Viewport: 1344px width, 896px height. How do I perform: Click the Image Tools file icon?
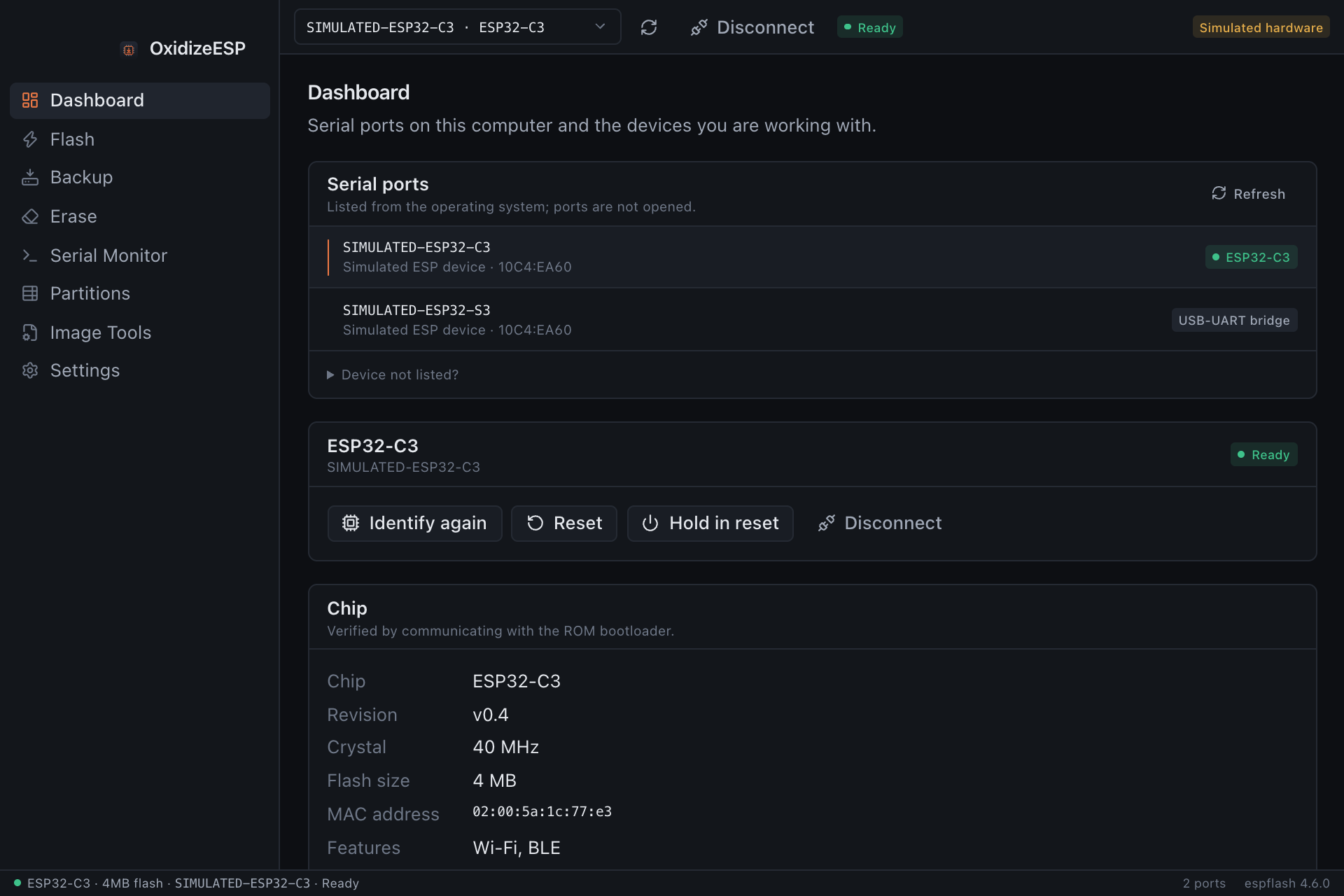(30, 332)
